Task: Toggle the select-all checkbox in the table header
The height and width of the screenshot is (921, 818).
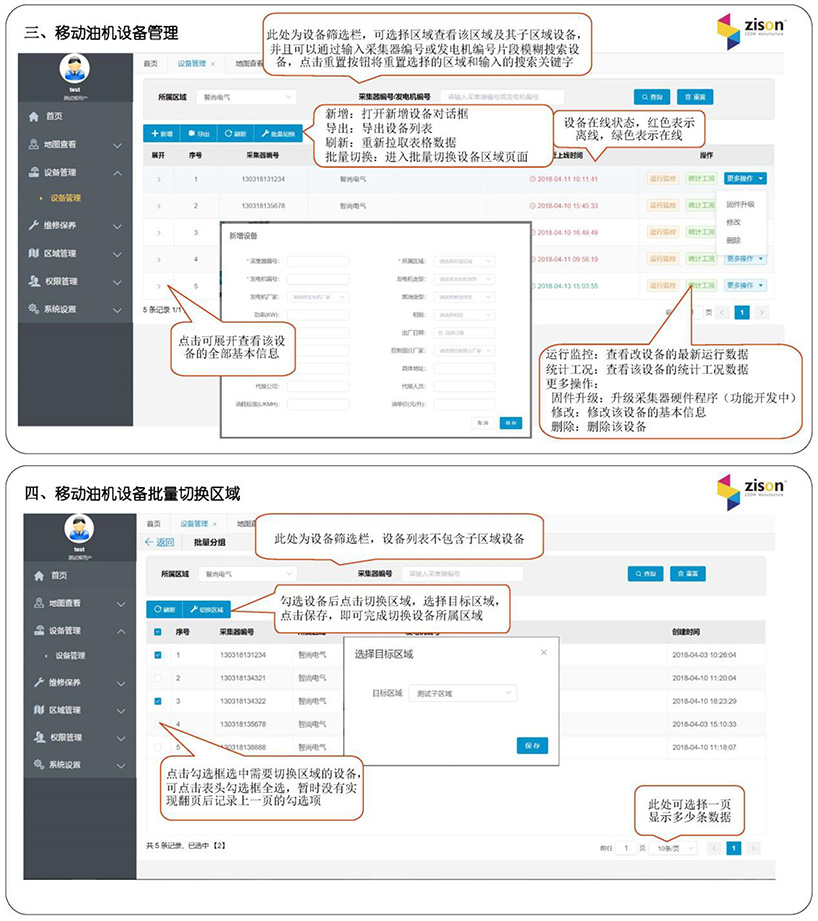Action: (x=157, y=632)
